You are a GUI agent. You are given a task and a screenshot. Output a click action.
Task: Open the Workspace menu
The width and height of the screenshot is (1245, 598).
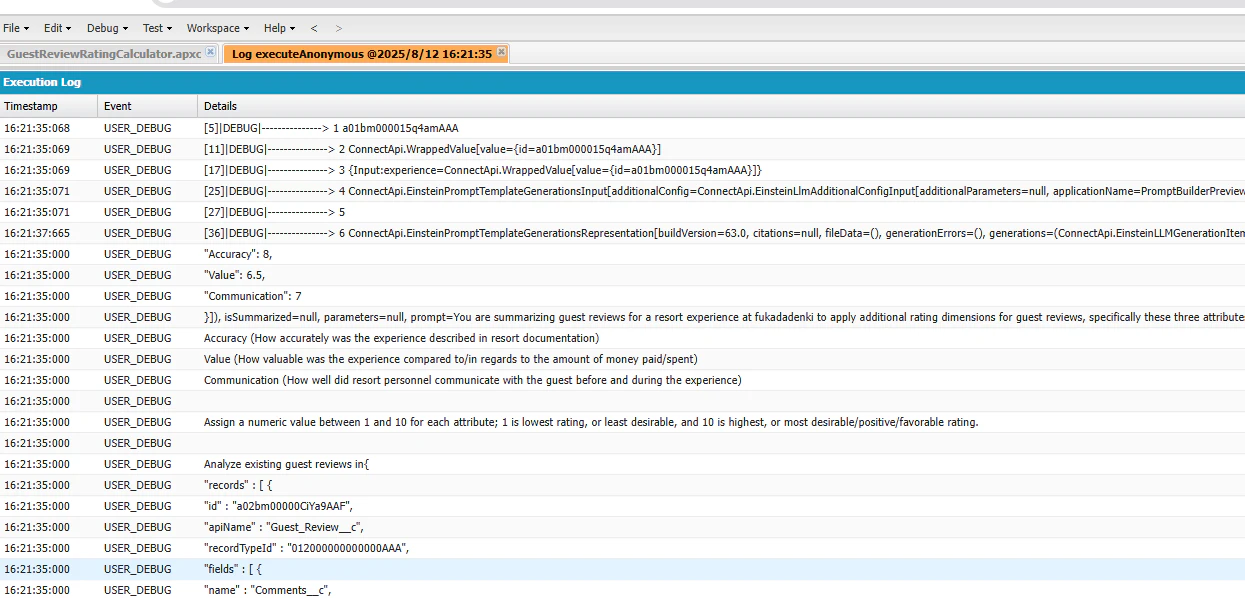pyautogui.click(x=218, y=28)
